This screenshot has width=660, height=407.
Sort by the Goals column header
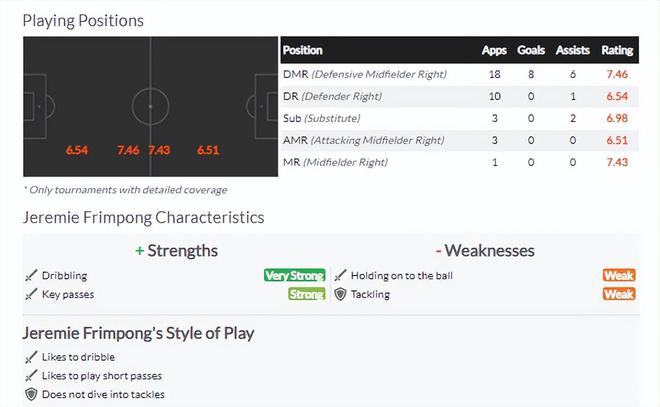tap(531, 50)
